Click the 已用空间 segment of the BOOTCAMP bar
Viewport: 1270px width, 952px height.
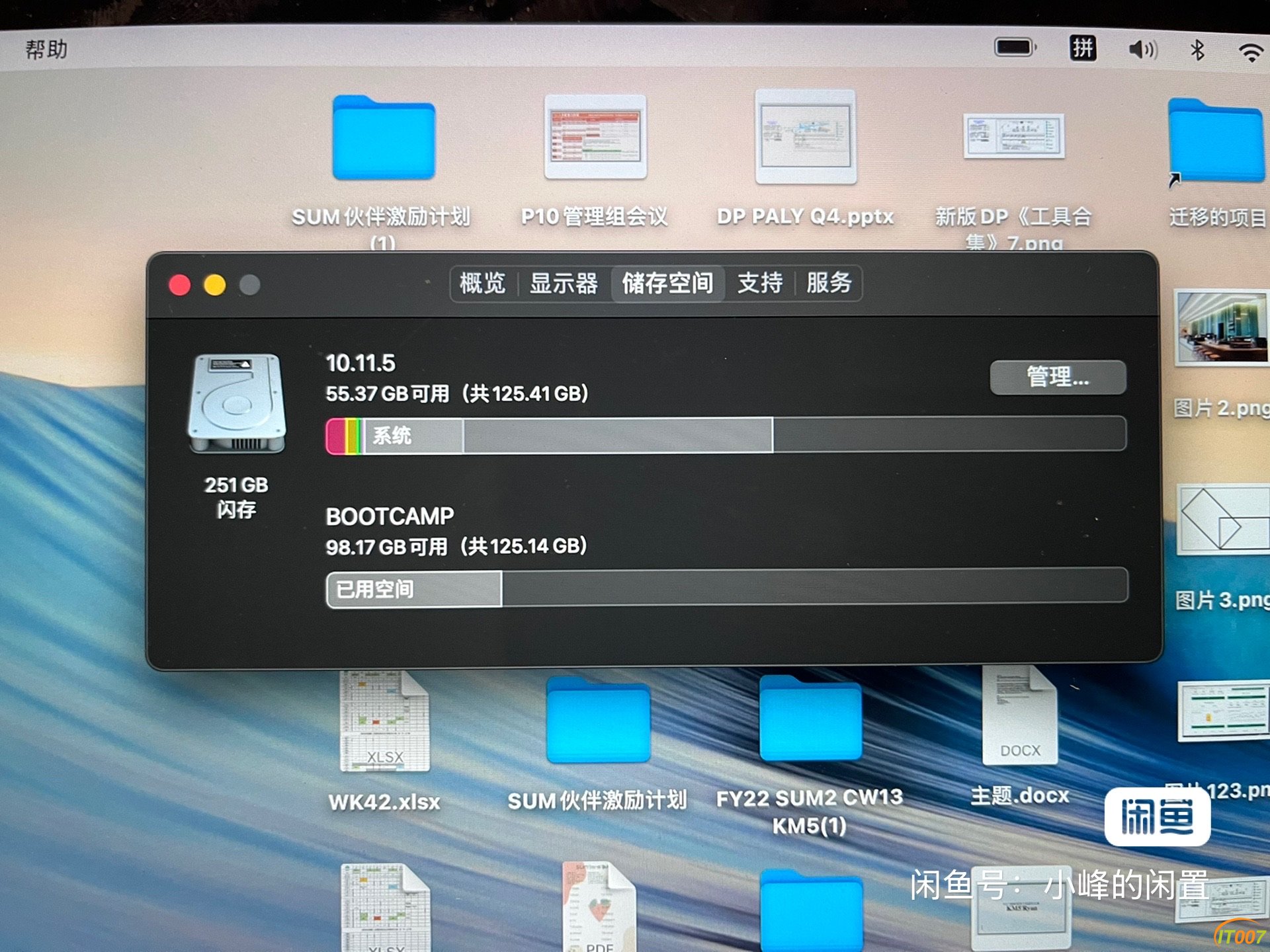[415, 588]
